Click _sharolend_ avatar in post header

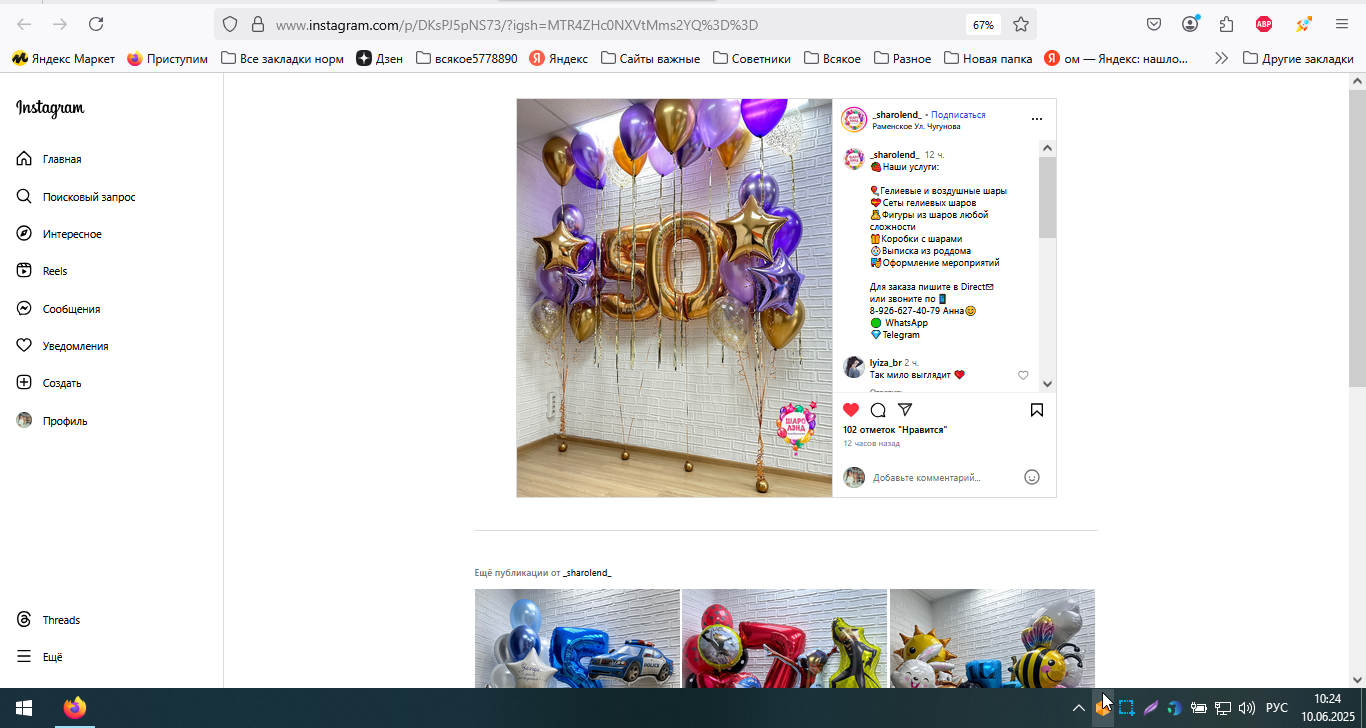(x=854, y=120)
